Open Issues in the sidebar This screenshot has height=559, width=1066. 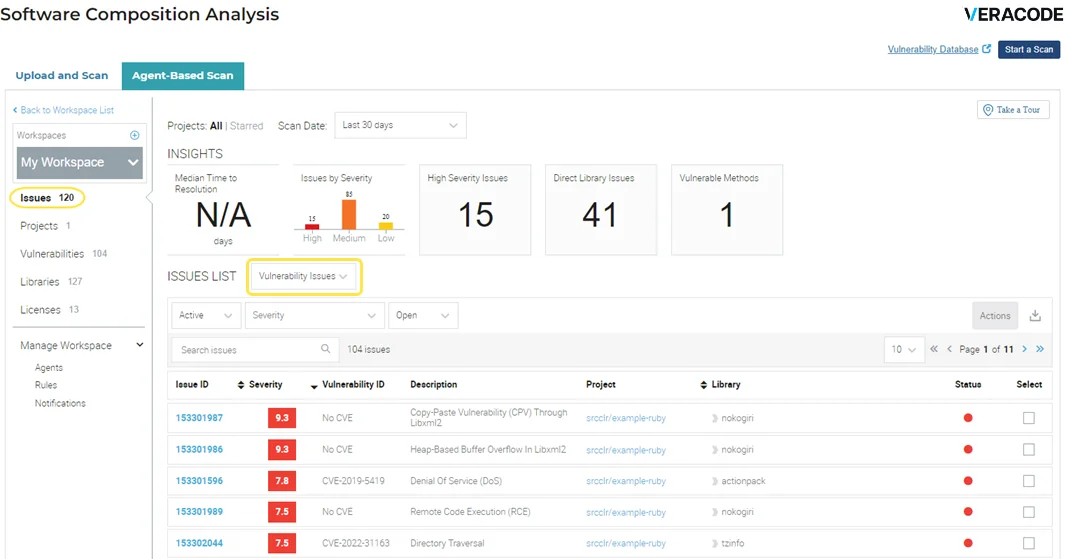(x=47, y=198)
